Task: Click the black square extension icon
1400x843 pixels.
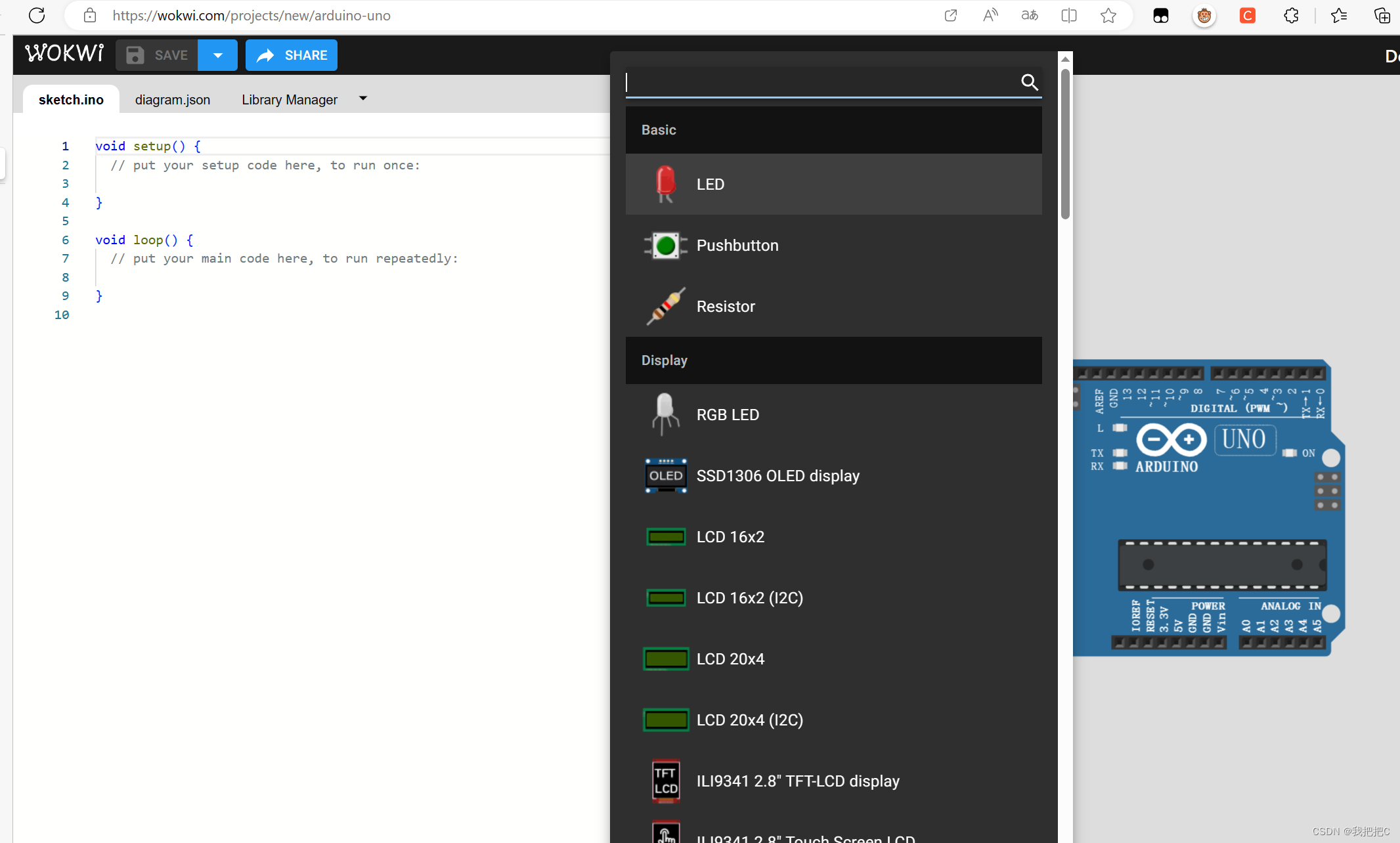Action: [x=1161, y=16]
